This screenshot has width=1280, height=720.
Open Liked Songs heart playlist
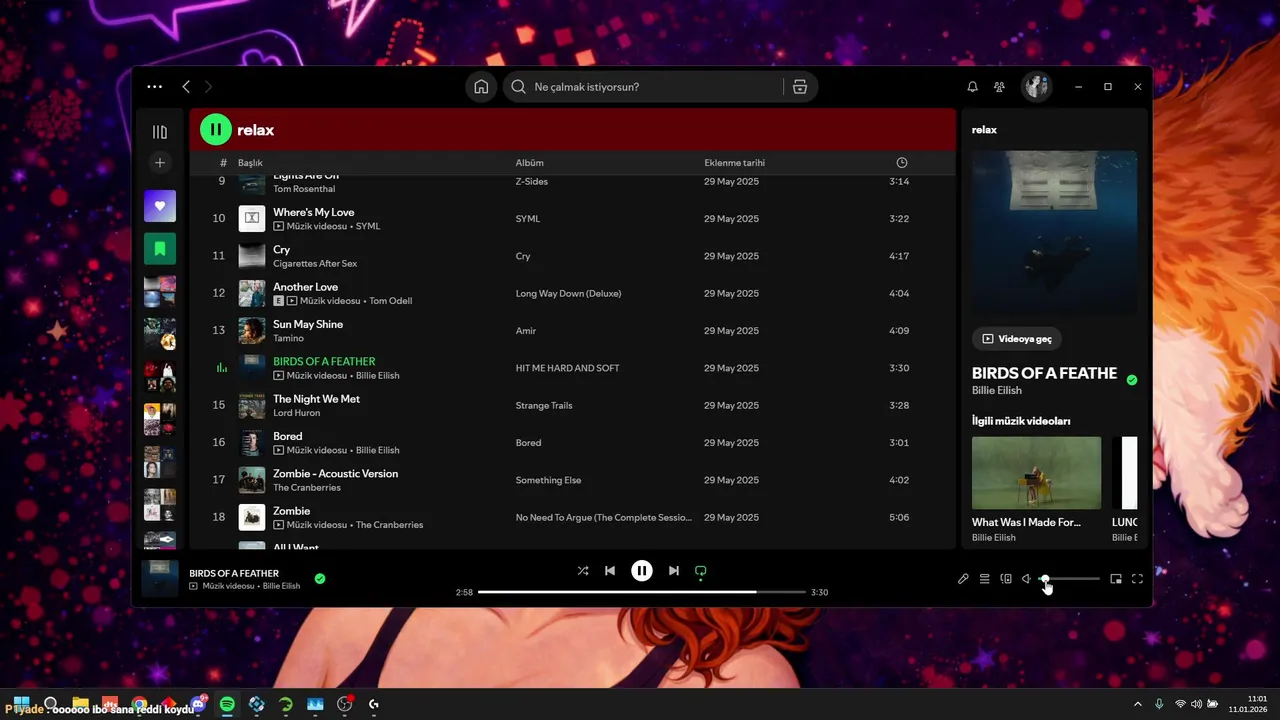click(160, 206)
